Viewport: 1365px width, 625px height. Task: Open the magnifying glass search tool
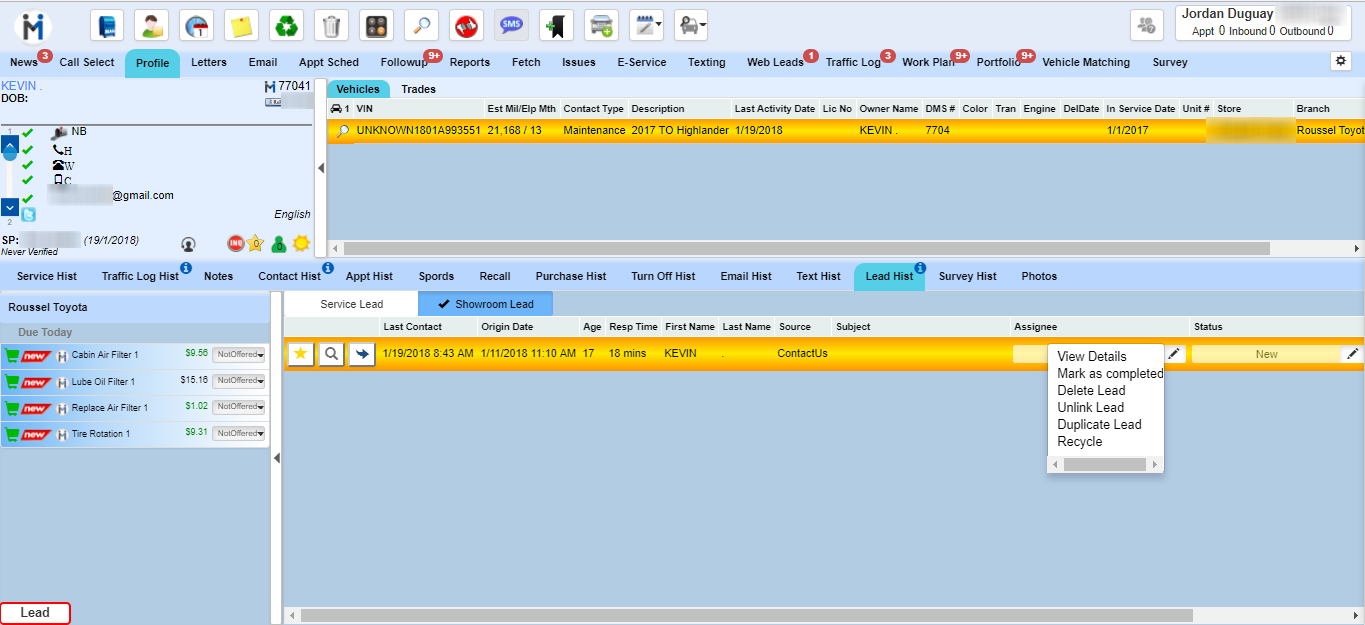pyautogui.click(x=421, y=25)
